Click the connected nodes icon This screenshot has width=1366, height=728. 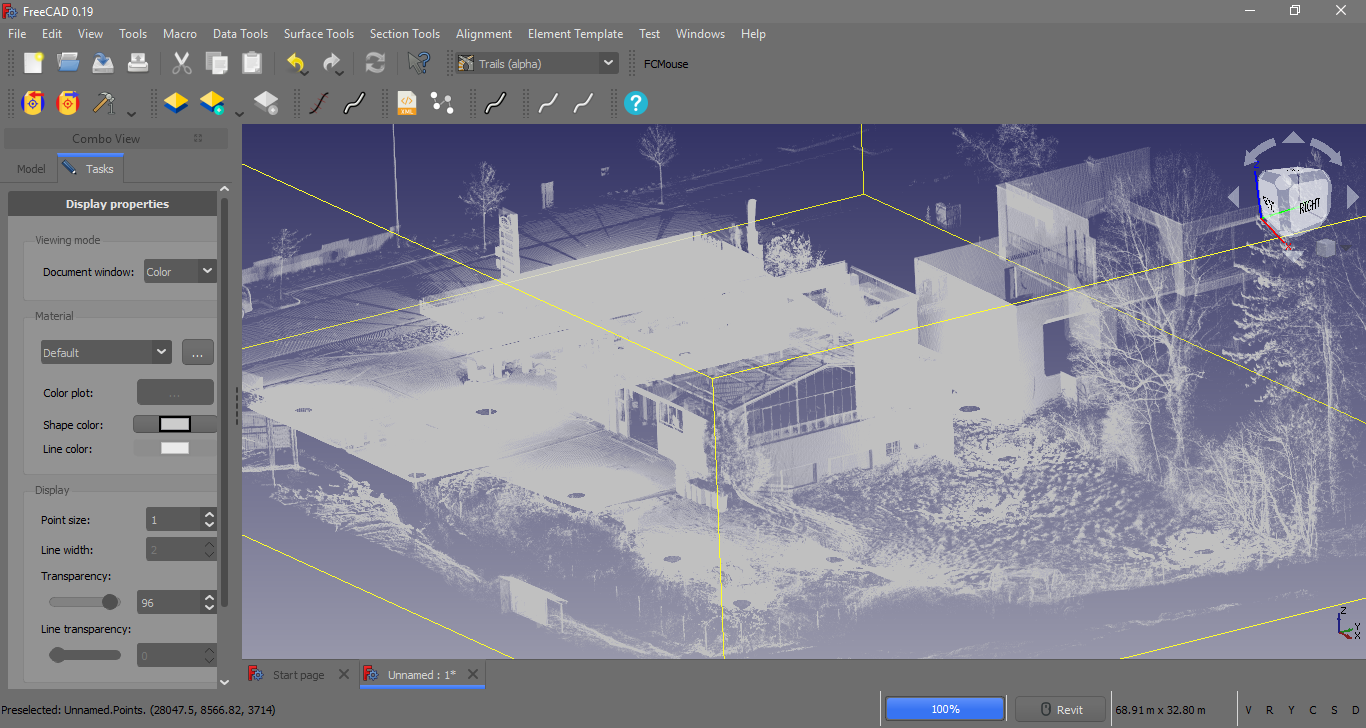442,102
